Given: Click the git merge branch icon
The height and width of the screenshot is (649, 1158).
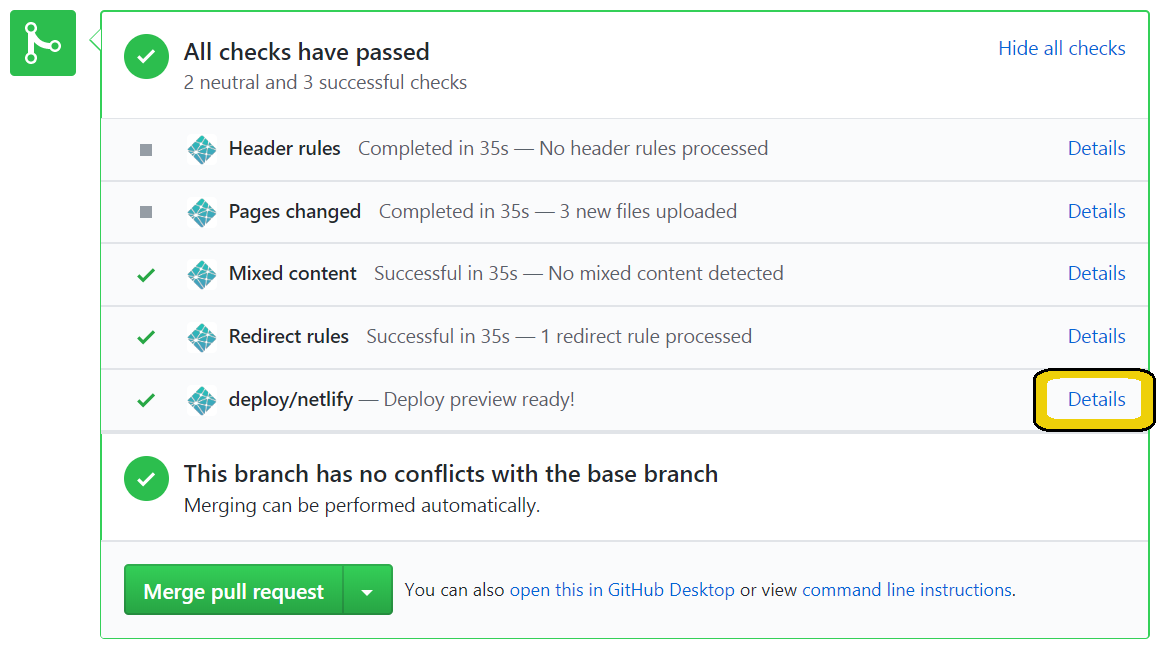Looking at the screenshot, I should click(x=43, y=43).
